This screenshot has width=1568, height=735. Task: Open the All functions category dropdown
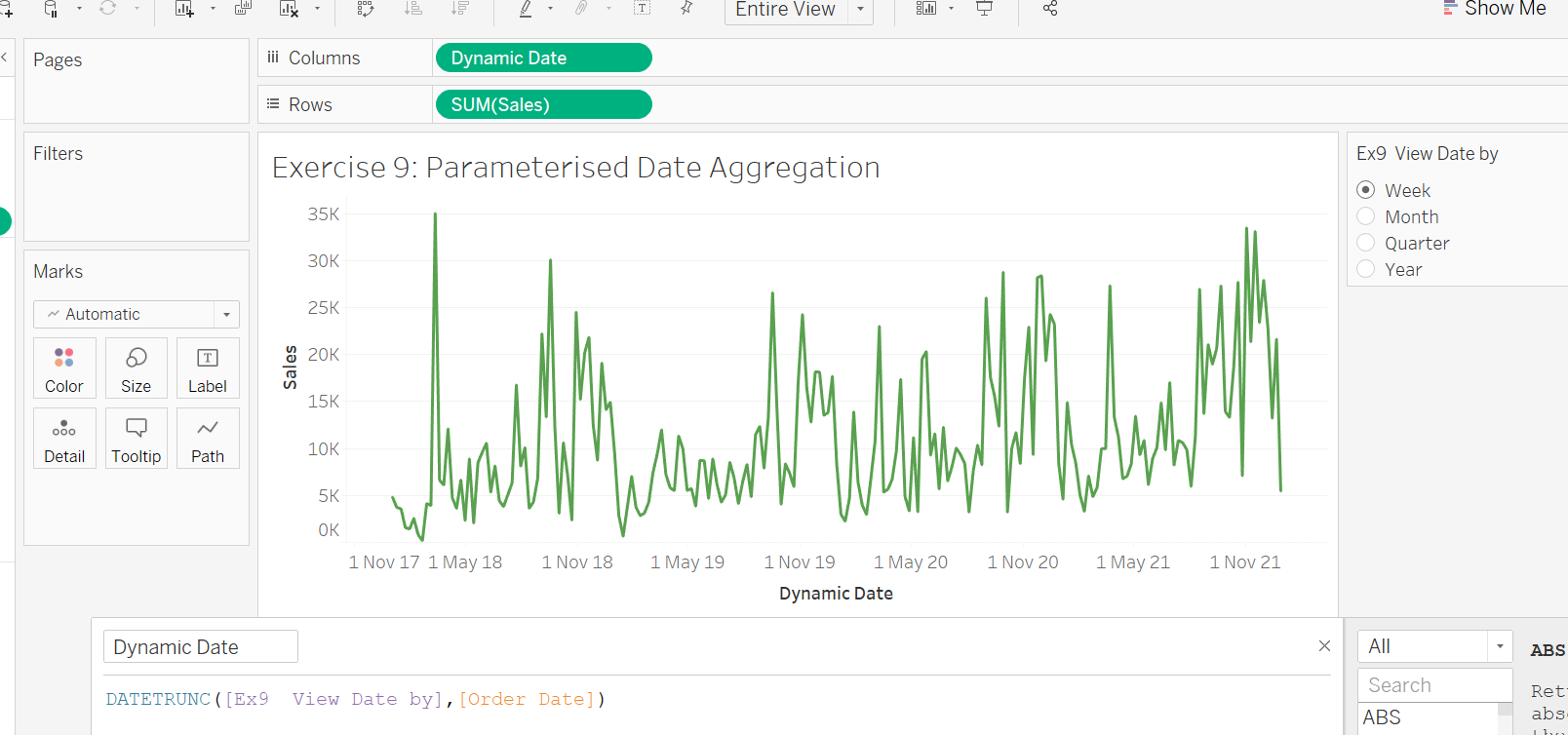1500,646
